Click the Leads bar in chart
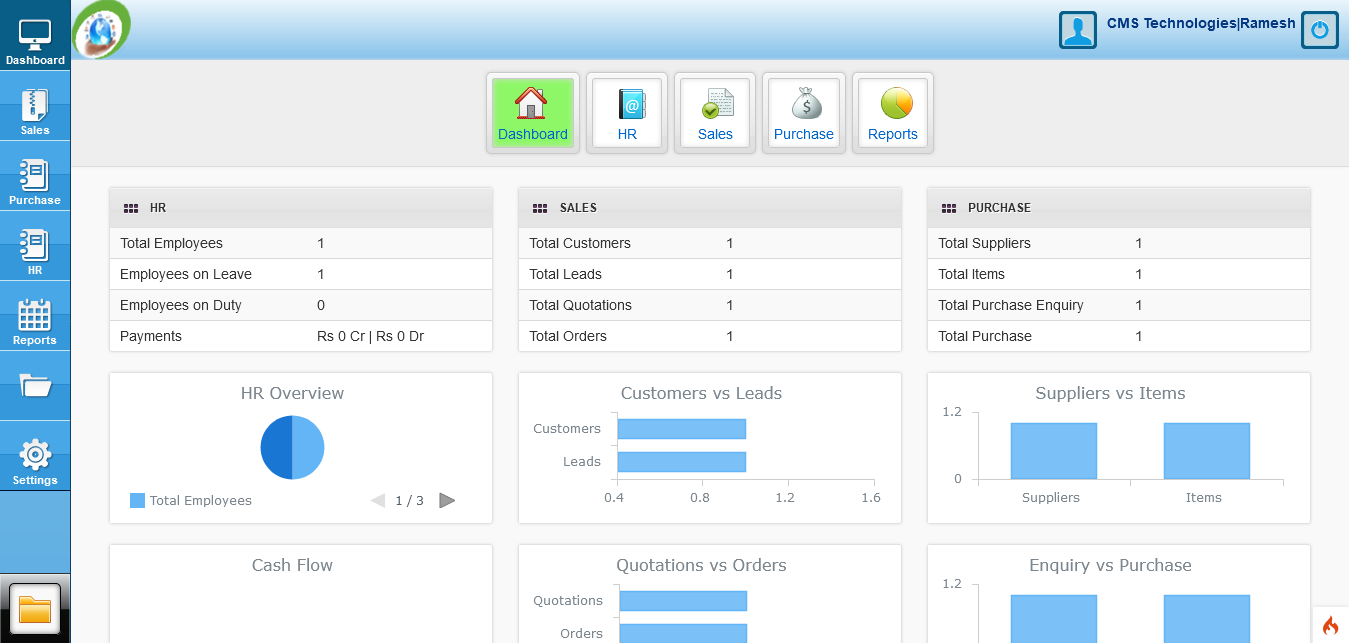 pyautogui.click(x=682, y=462)
